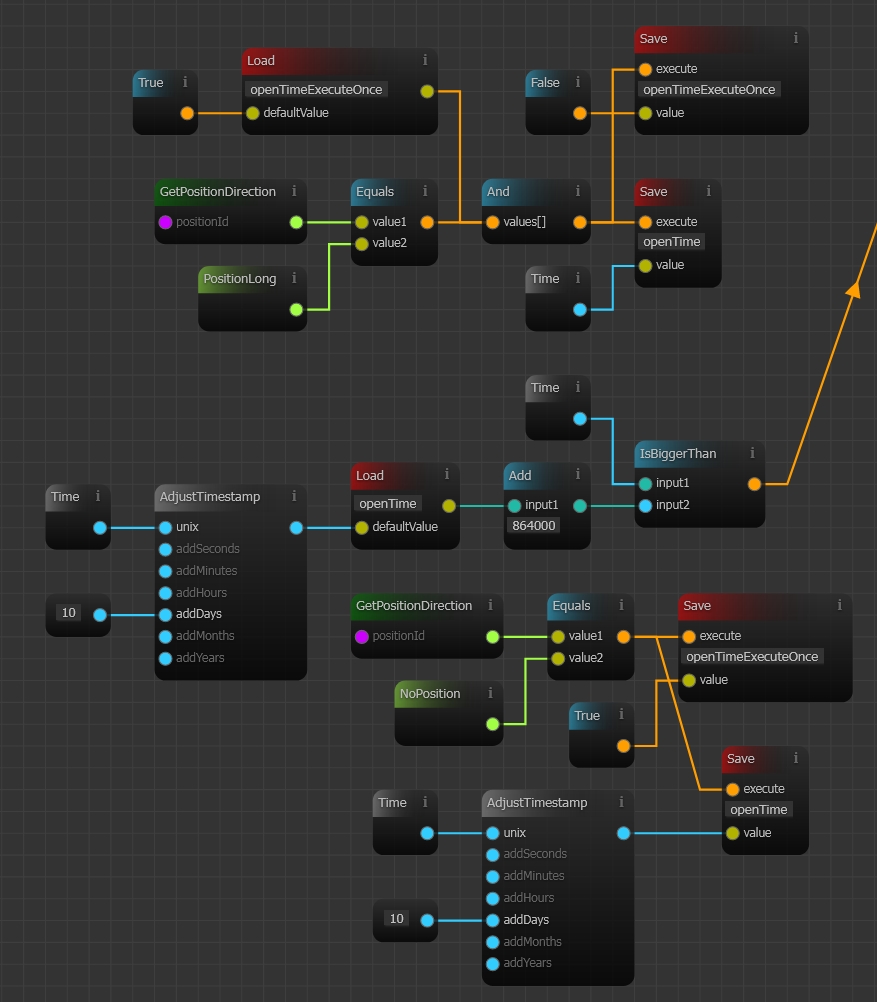The image size is (877, 1002).
Task: Select the And node by its title
Action: pos(499,191)
